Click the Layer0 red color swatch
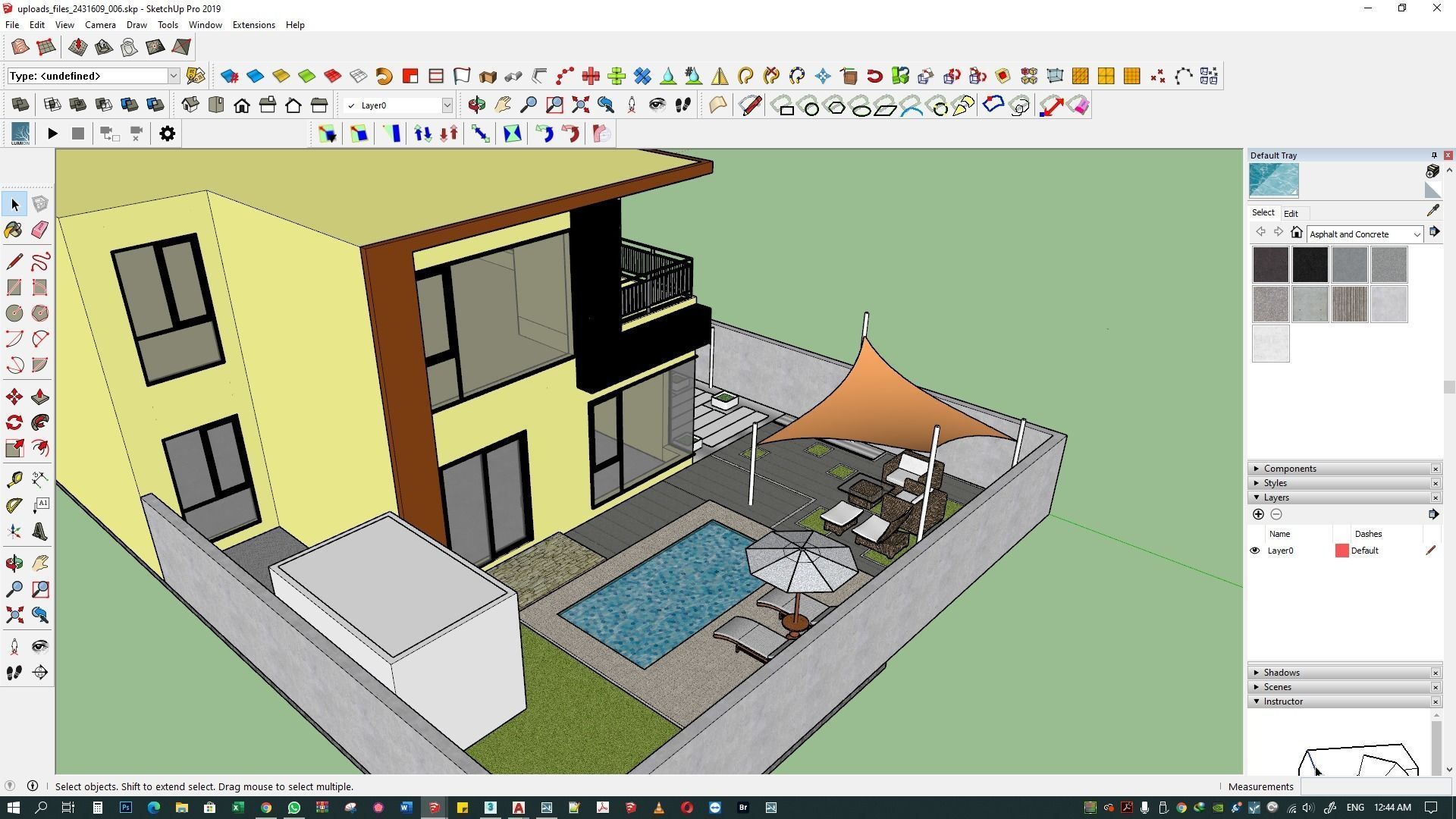The image size is (1456, 819). click(1341, 551)
